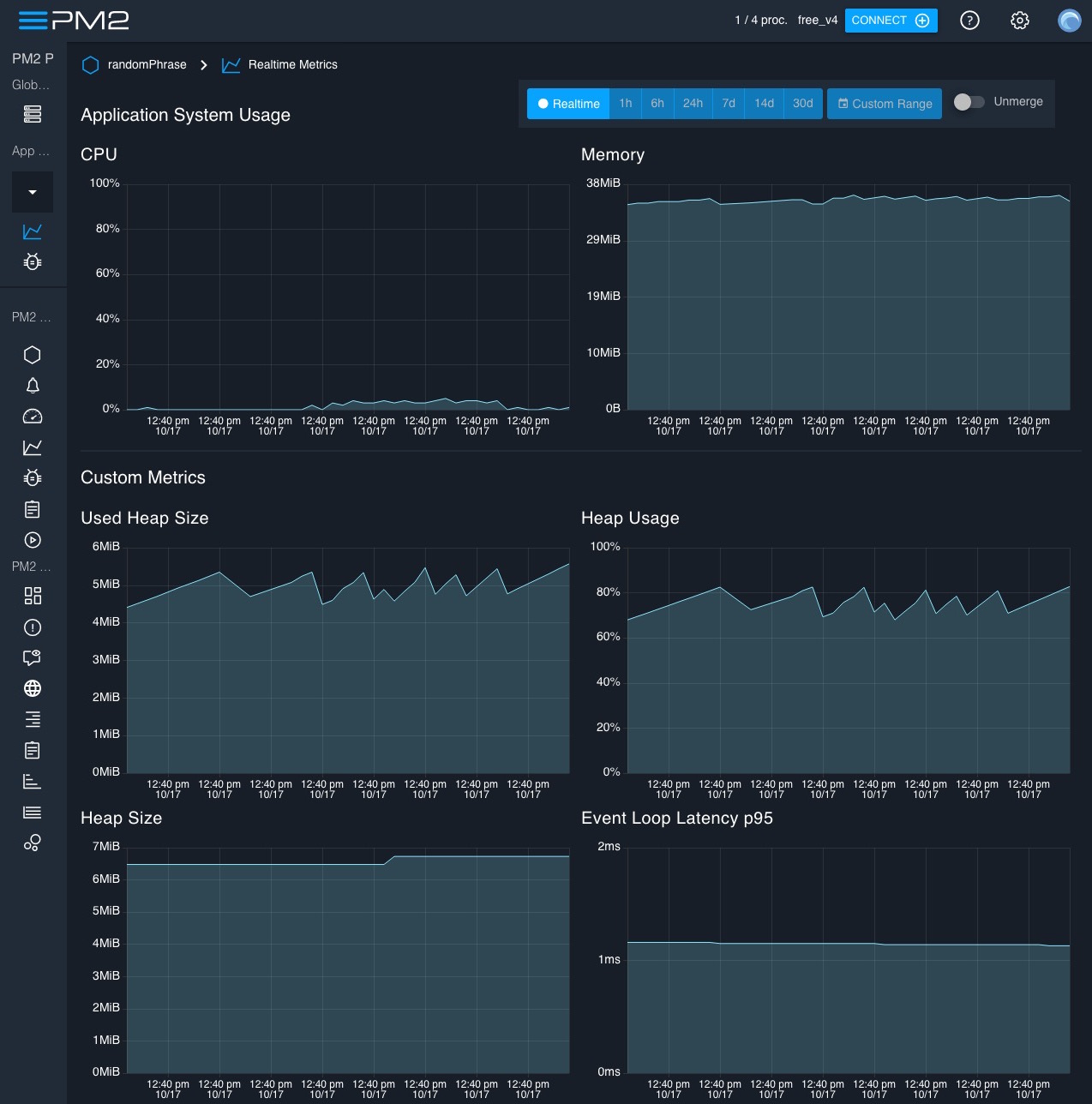Open the play-circle icon in the sidebar
The height and width of the screenshot is (1104, 1092).
point(33,540)
